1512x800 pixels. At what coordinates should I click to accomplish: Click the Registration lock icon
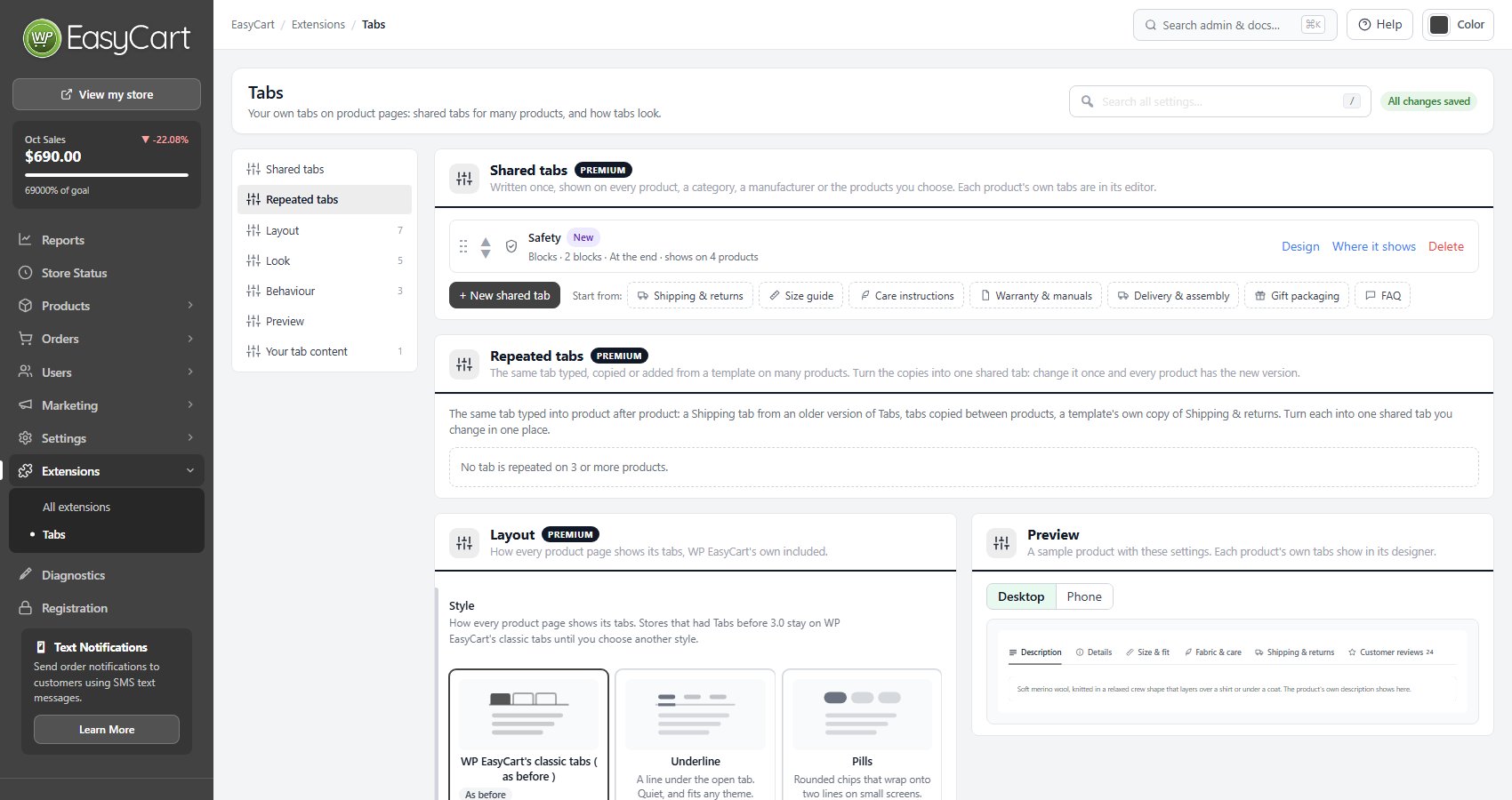coord(25,607)
